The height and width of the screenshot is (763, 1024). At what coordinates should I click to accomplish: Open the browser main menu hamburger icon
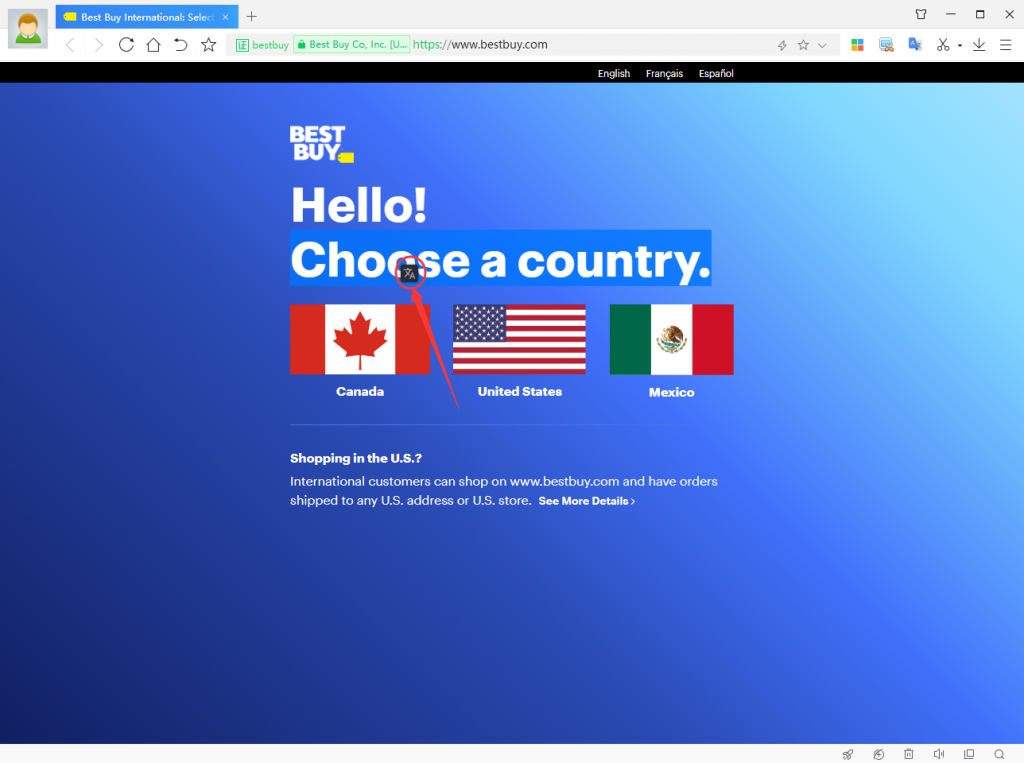click(x=1006, y=44)
